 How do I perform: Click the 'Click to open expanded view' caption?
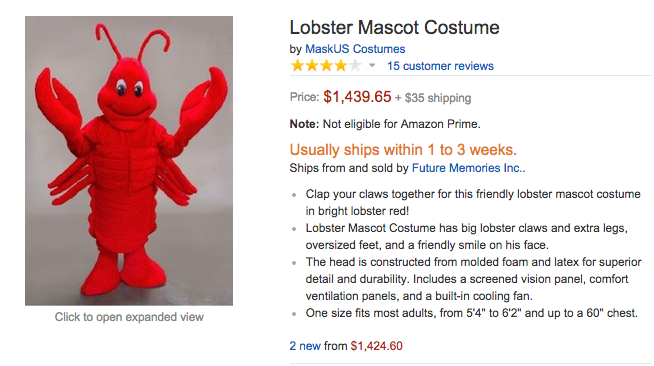point(129,317)
